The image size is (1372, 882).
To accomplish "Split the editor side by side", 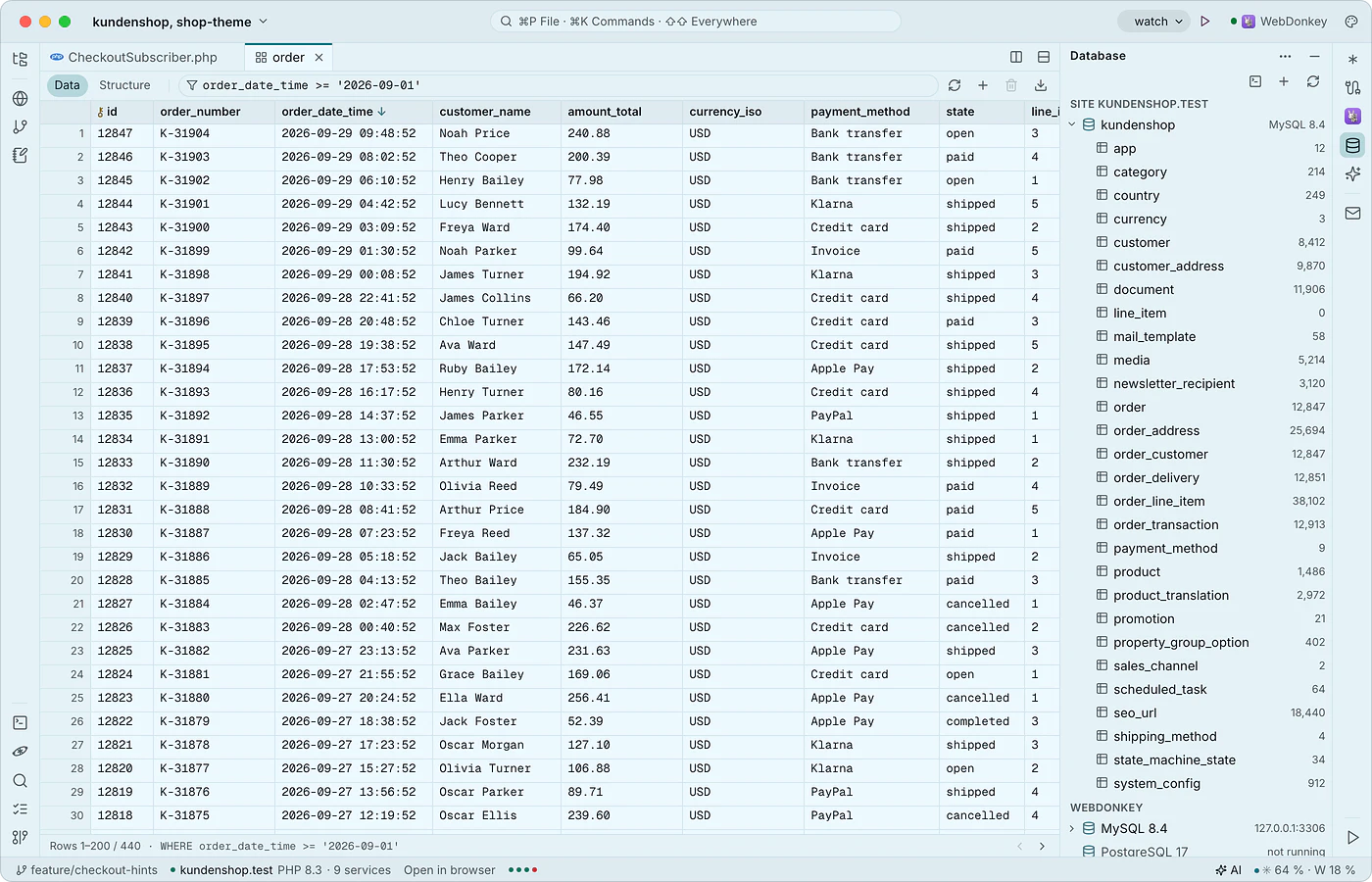I will coord(1016,57).
